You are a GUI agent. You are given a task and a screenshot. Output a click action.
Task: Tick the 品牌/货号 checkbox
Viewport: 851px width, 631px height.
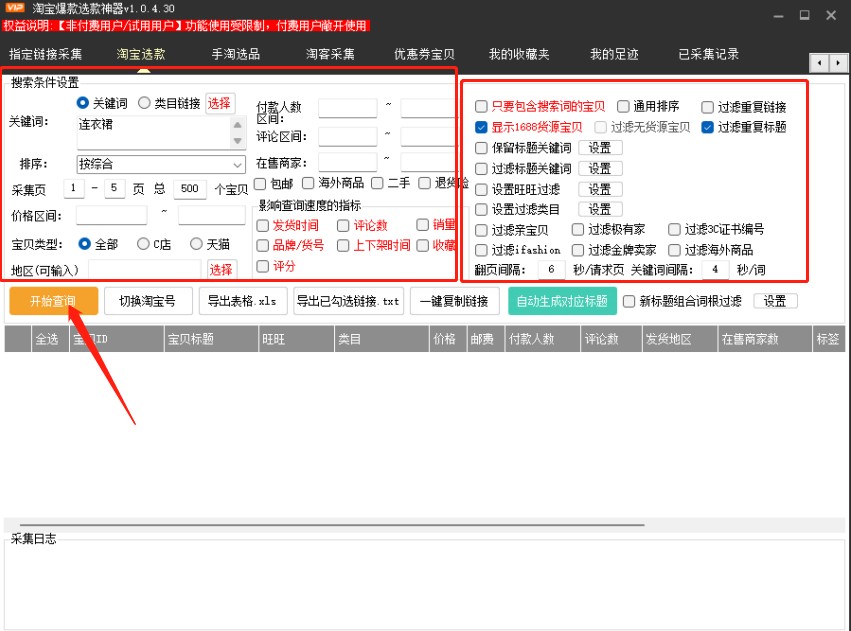(x=263, y=246)
